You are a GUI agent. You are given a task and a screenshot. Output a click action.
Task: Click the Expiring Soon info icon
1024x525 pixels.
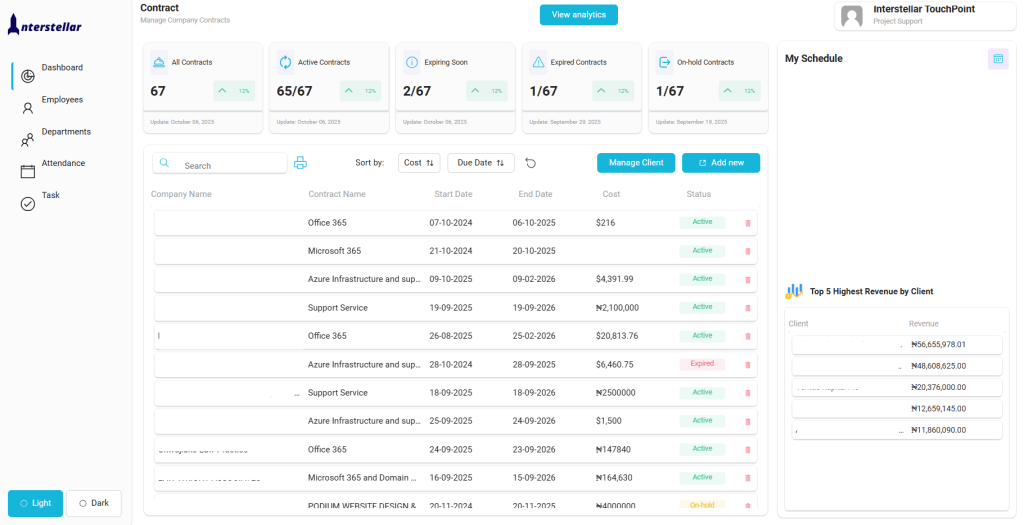click(412, 62)
